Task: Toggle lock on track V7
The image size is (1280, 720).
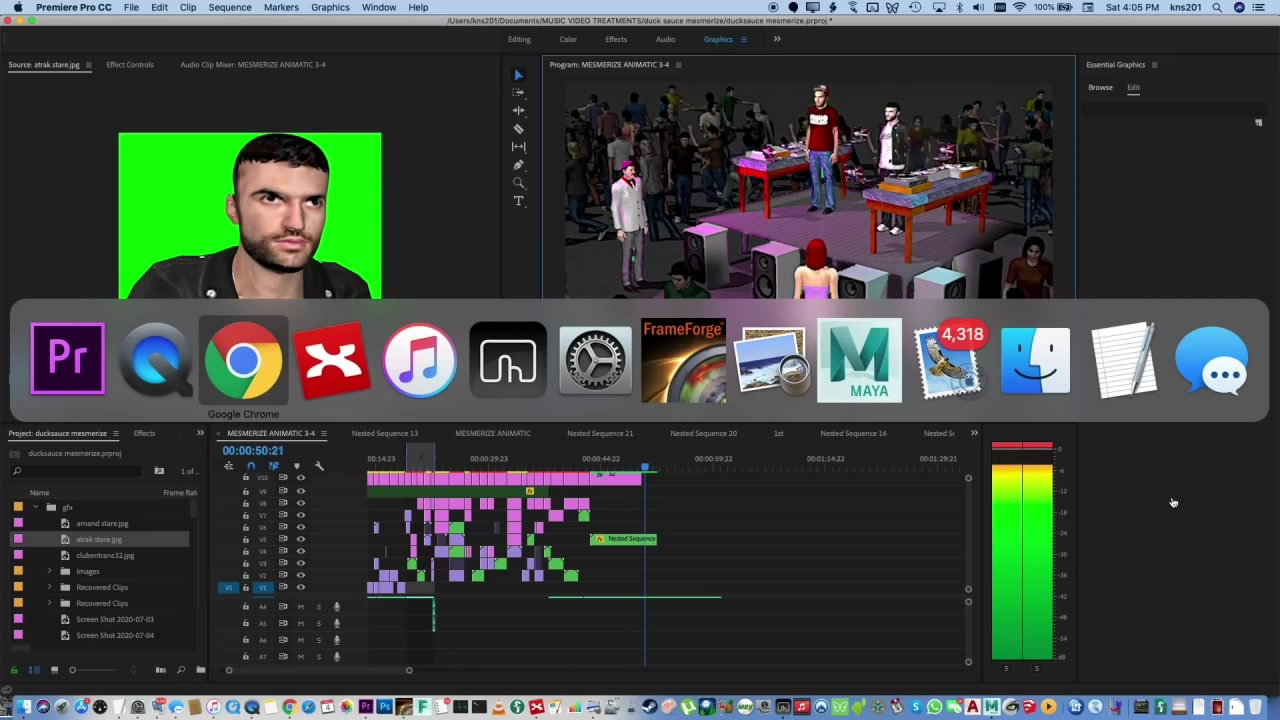Action: point(246,515)
